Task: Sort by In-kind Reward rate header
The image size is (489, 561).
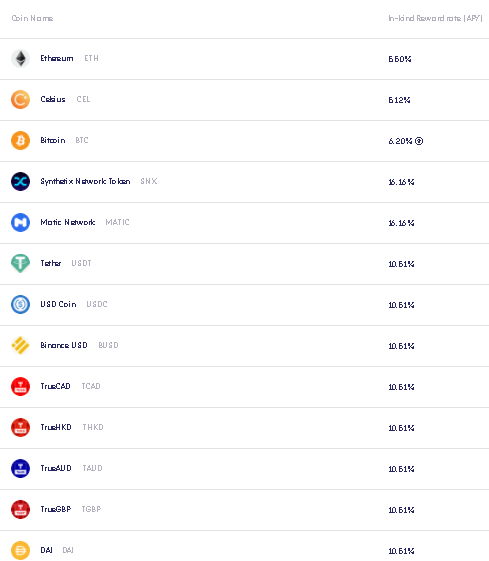Action: (x=435, y=18)
